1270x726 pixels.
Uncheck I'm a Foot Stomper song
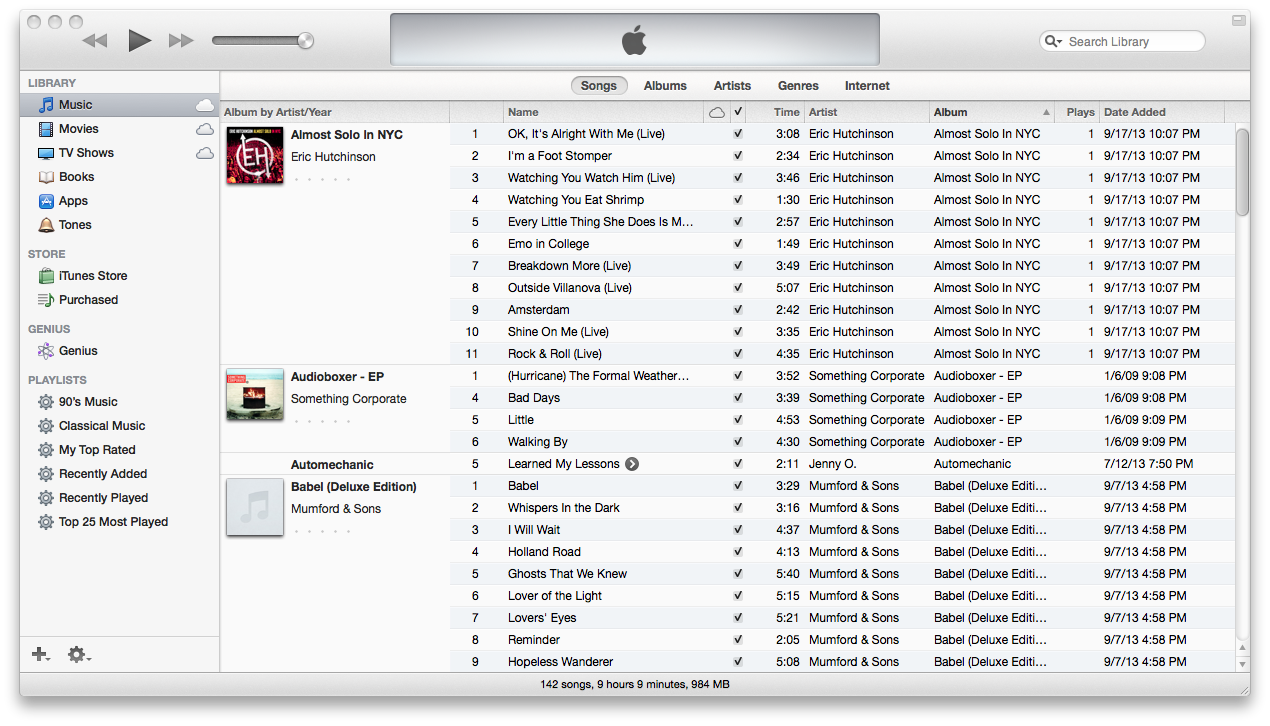click(738, 156)
